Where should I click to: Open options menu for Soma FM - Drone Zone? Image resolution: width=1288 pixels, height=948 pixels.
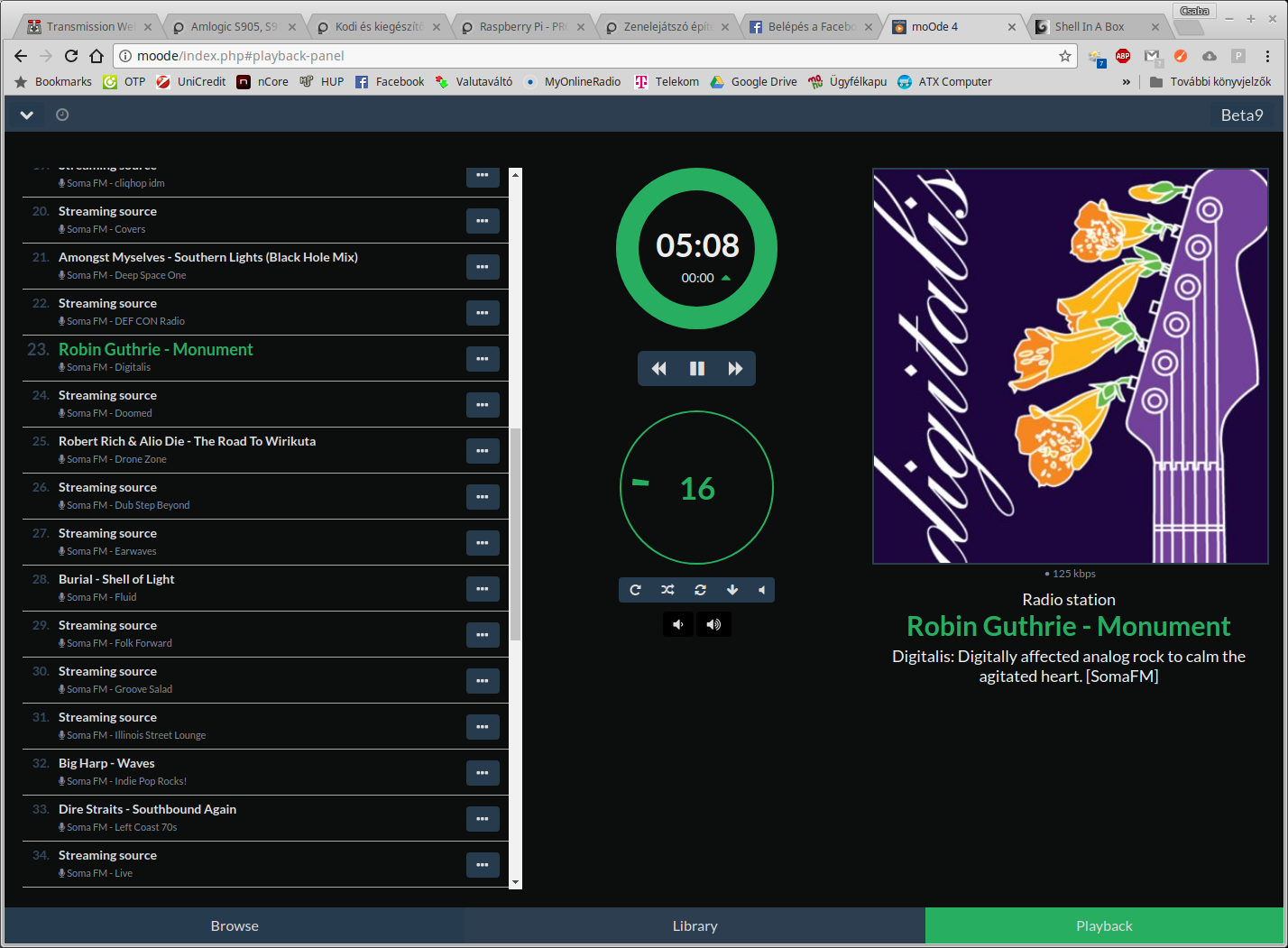(483, 451)
